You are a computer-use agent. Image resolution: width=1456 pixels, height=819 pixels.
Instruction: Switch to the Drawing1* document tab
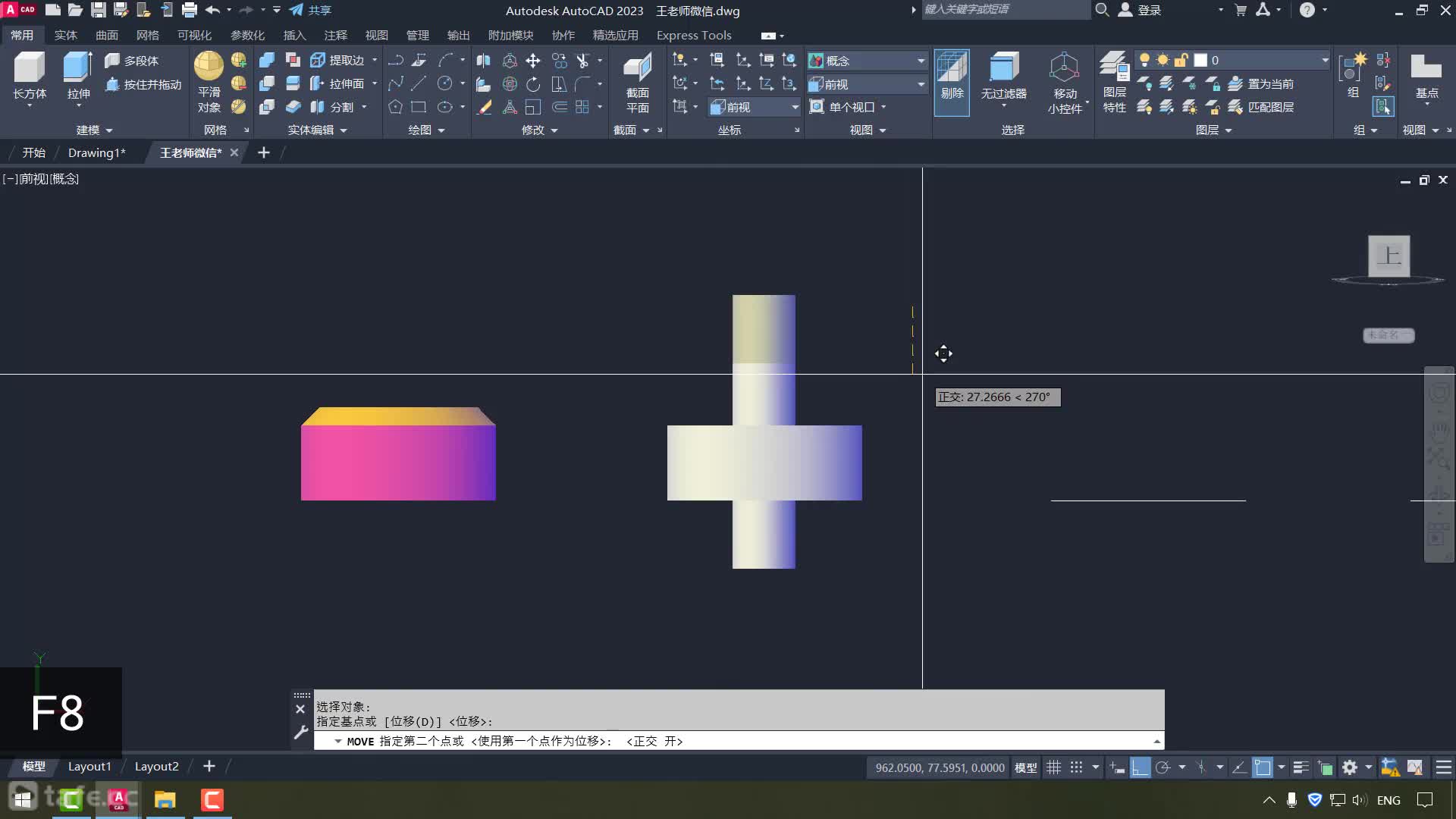(x=96, y=152)
